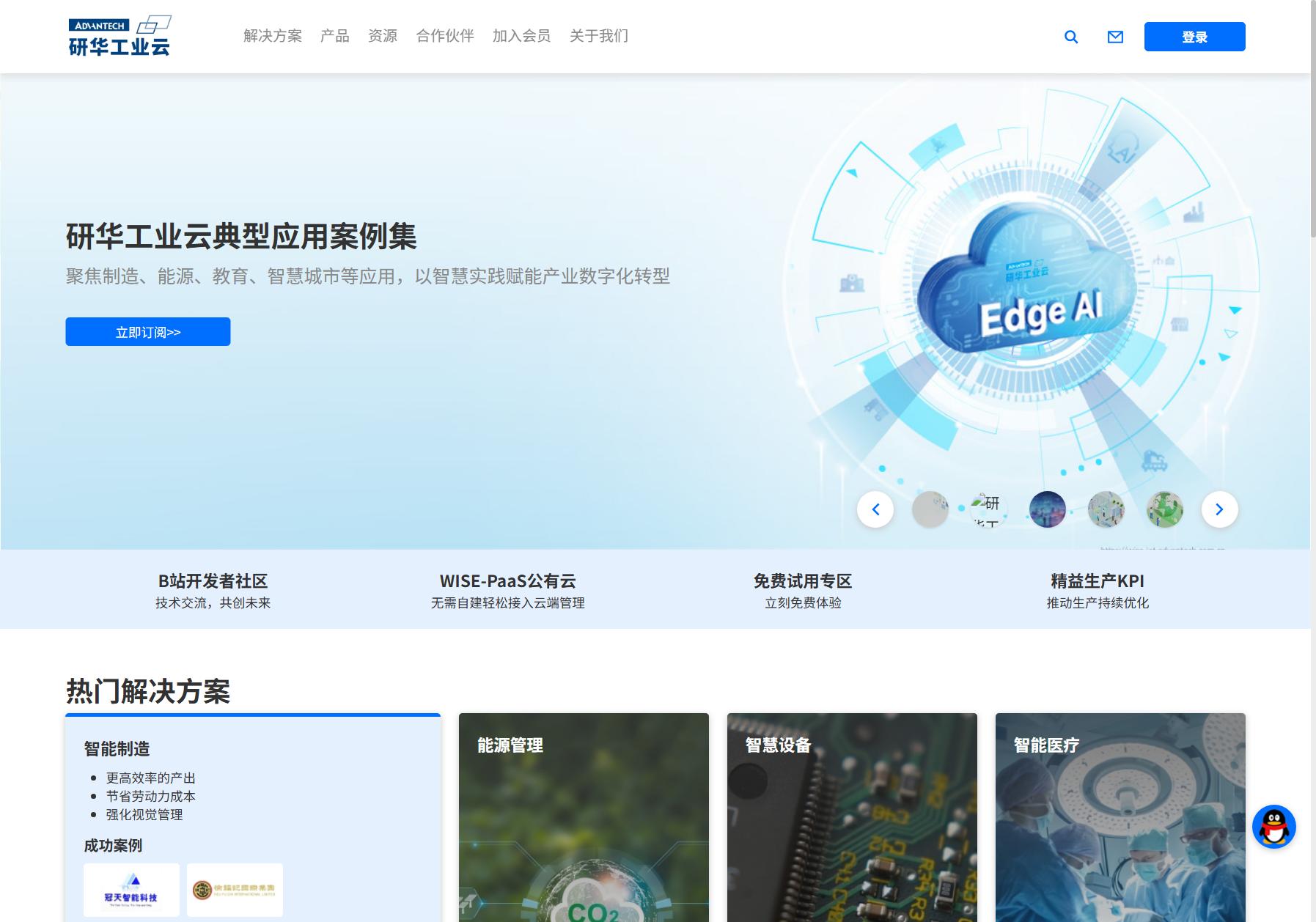1316x922 pixels.
Task: Open the 产品 menu
Action: (x=335, y=36)
